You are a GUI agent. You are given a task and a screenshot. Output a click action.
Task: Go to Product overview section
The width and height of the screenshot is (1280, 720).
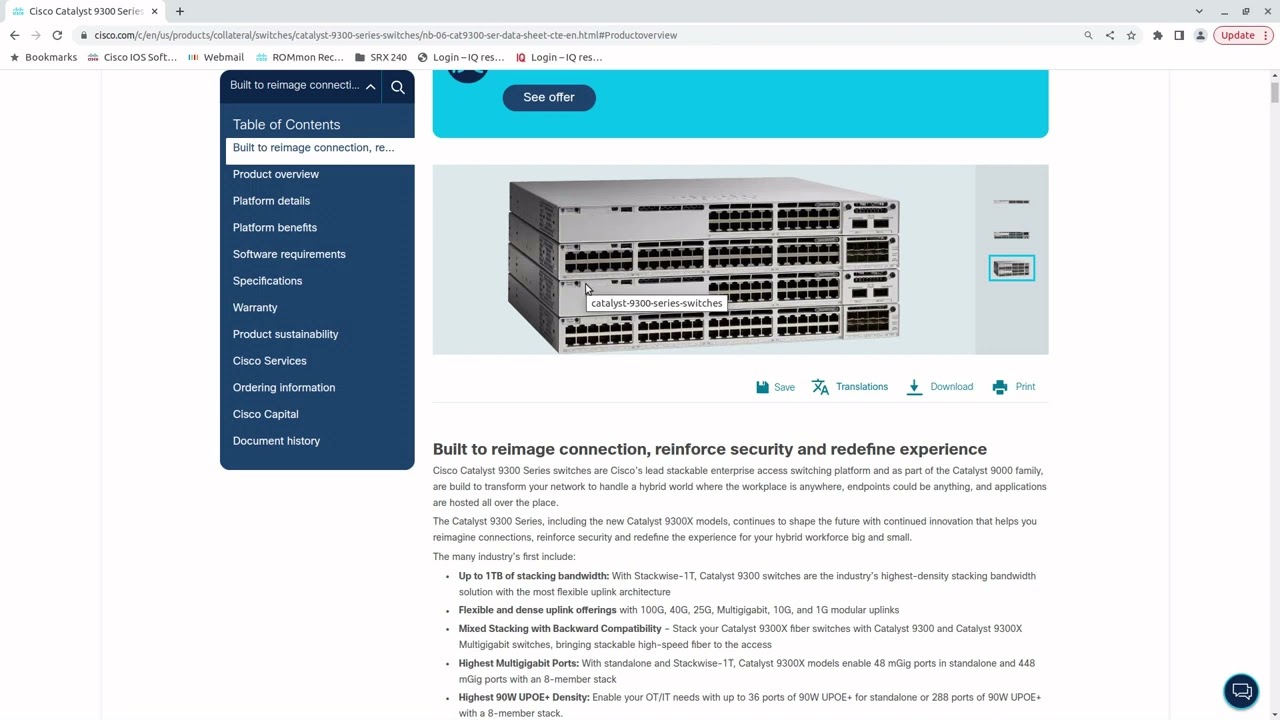point(276,174)
